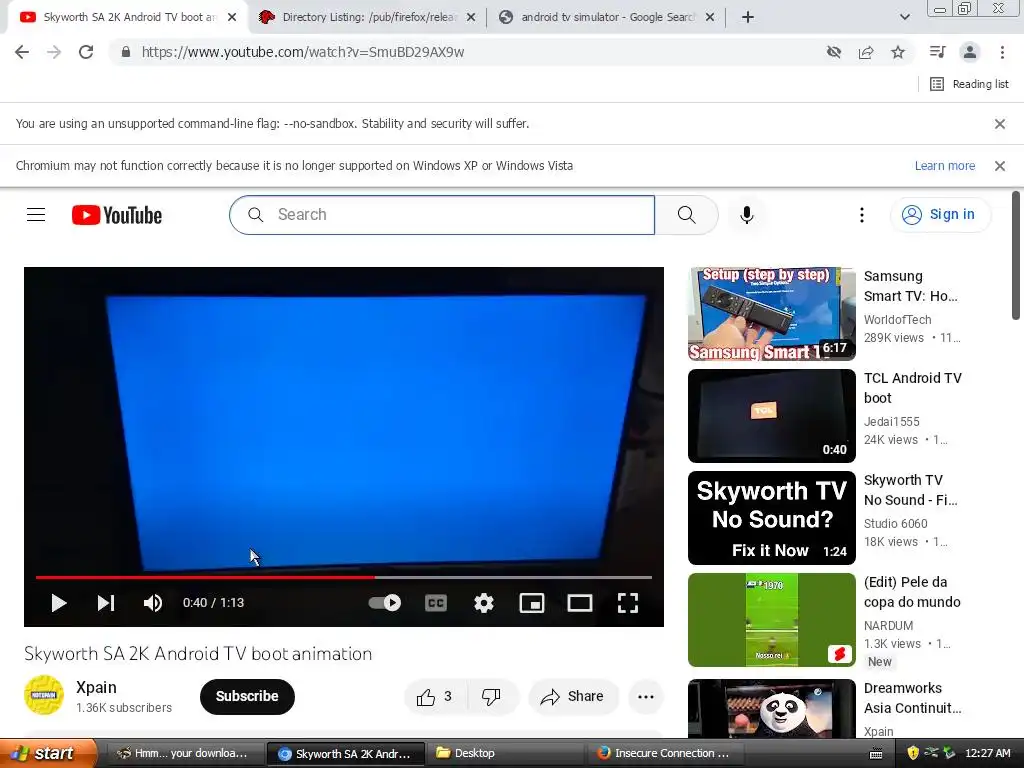Image resolution: width=1024 pixels, height=768 pixels.
Task: Open TCL Android TV boot thumbnail
Action: pos(771,415)
